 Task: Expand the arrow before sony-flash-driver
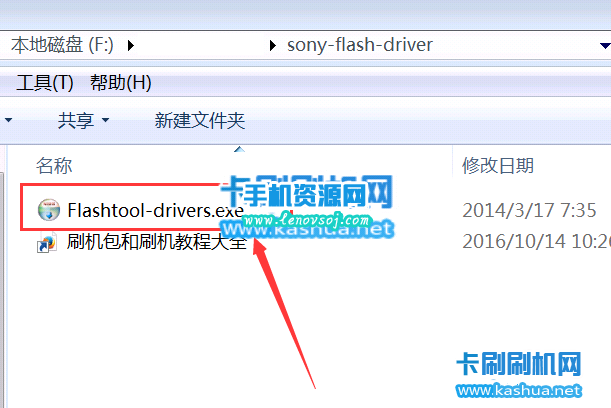pos(273,46)
